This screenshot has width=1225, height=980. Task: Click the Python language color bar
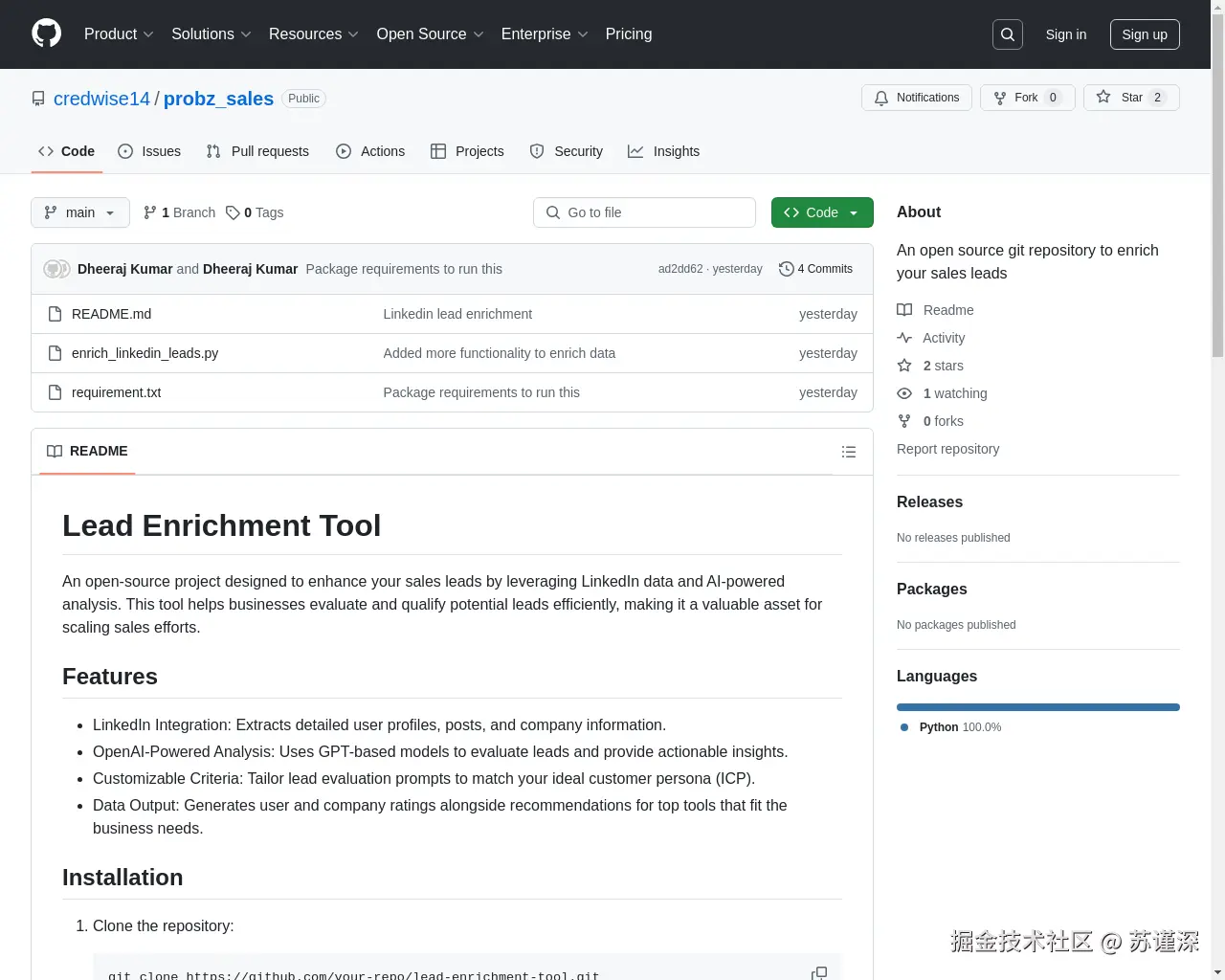[1037, 707]
